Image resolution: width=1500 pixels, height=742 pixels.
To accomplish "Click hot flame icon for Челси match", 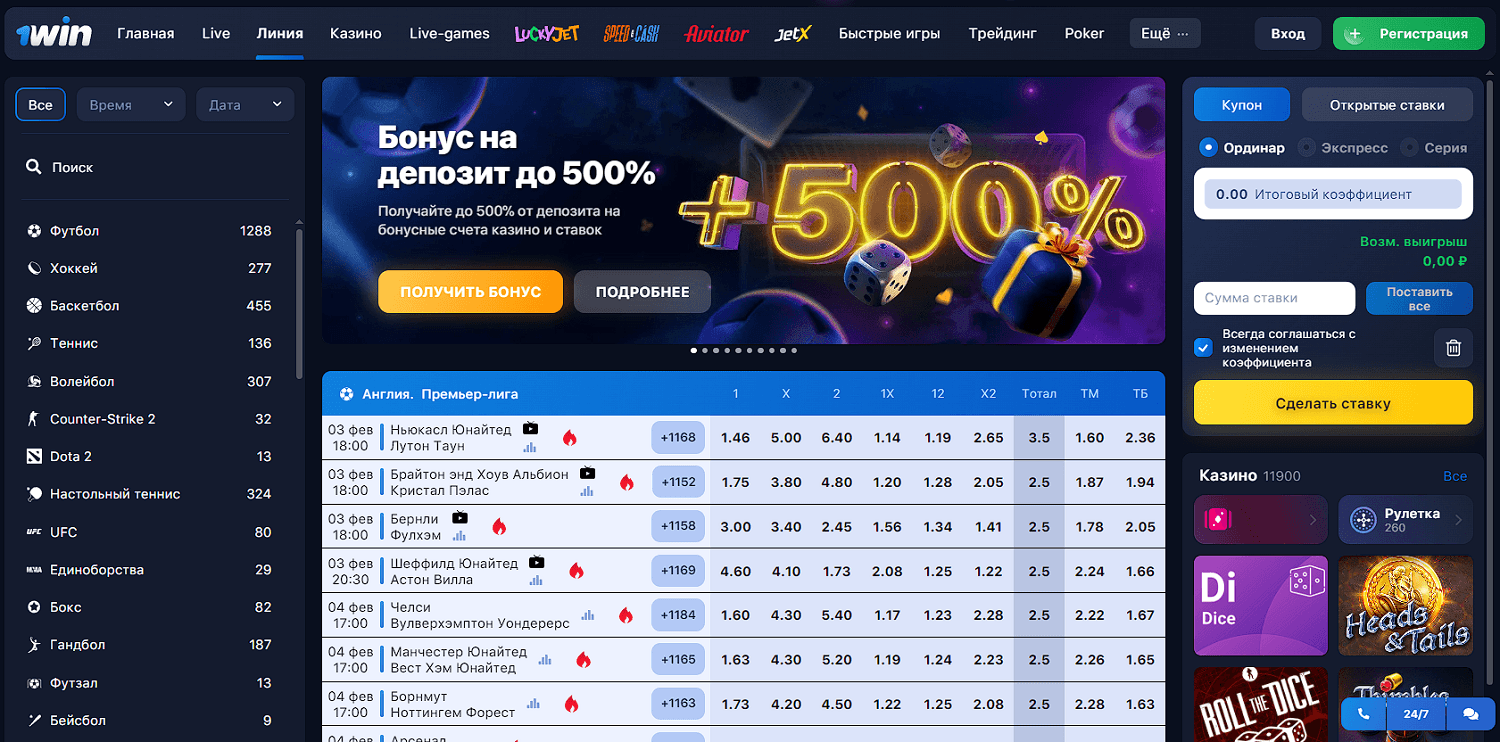I will (626, 615).
